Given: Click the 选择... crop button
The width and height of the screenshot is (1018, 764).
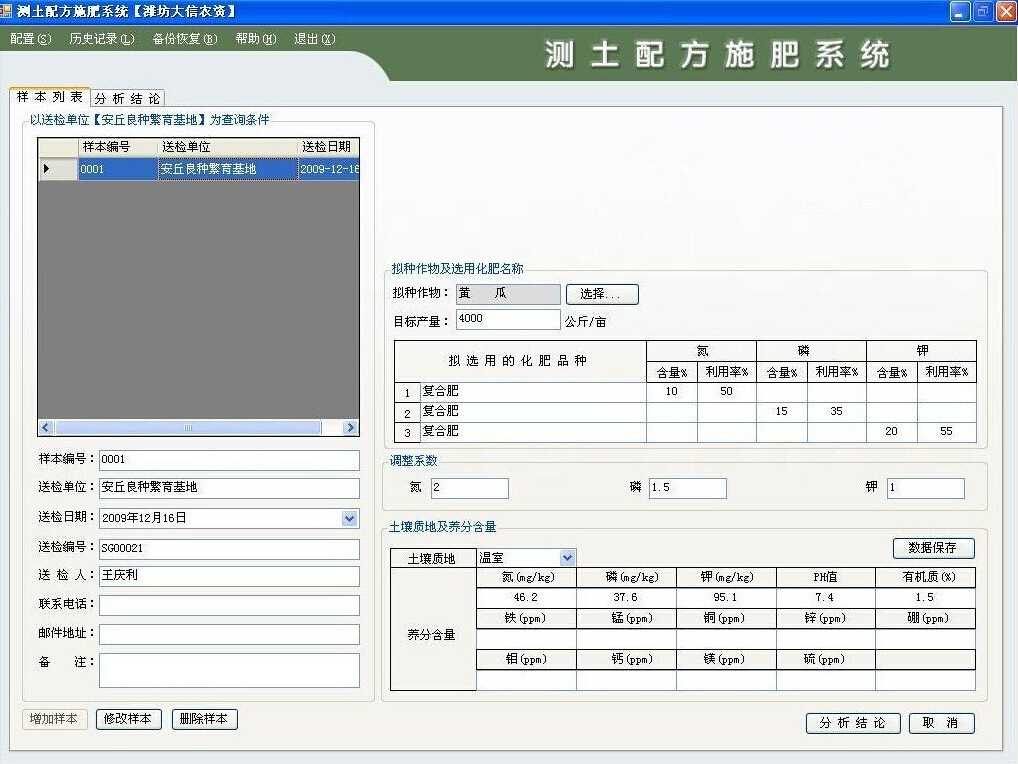Looking at the screenshot, I should (602, 294).
